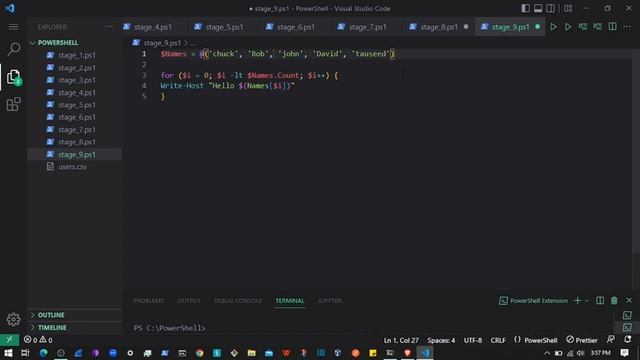Open the OUTPUT panel tab

click(189, 301)
